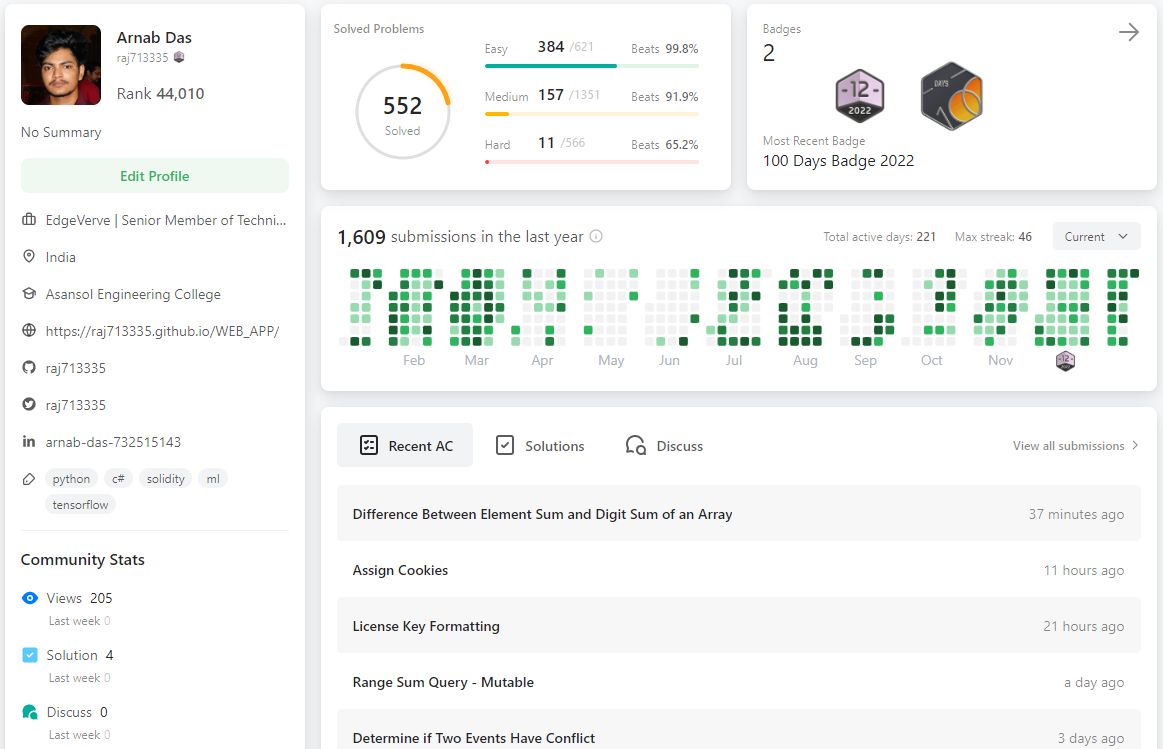Click the Easy solved progress bar
The width and height of the screenshot is (1163, 749).
pyautogui.click(x=592, y=66)
